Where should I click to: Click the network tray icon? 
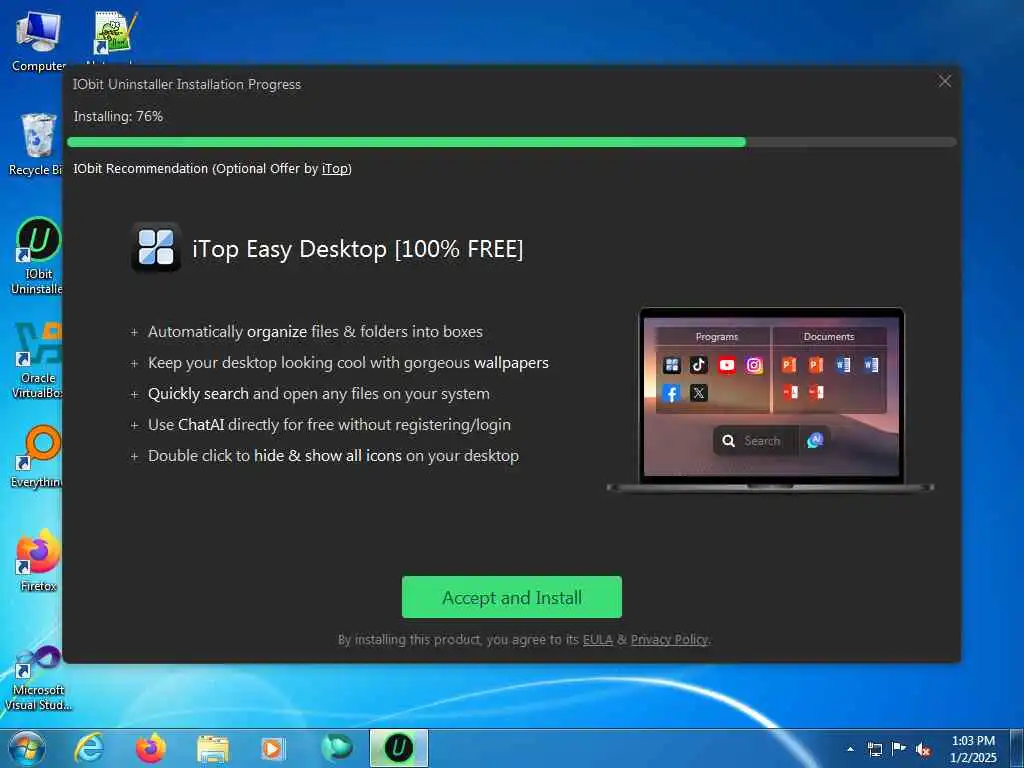[x=874, y=749]
